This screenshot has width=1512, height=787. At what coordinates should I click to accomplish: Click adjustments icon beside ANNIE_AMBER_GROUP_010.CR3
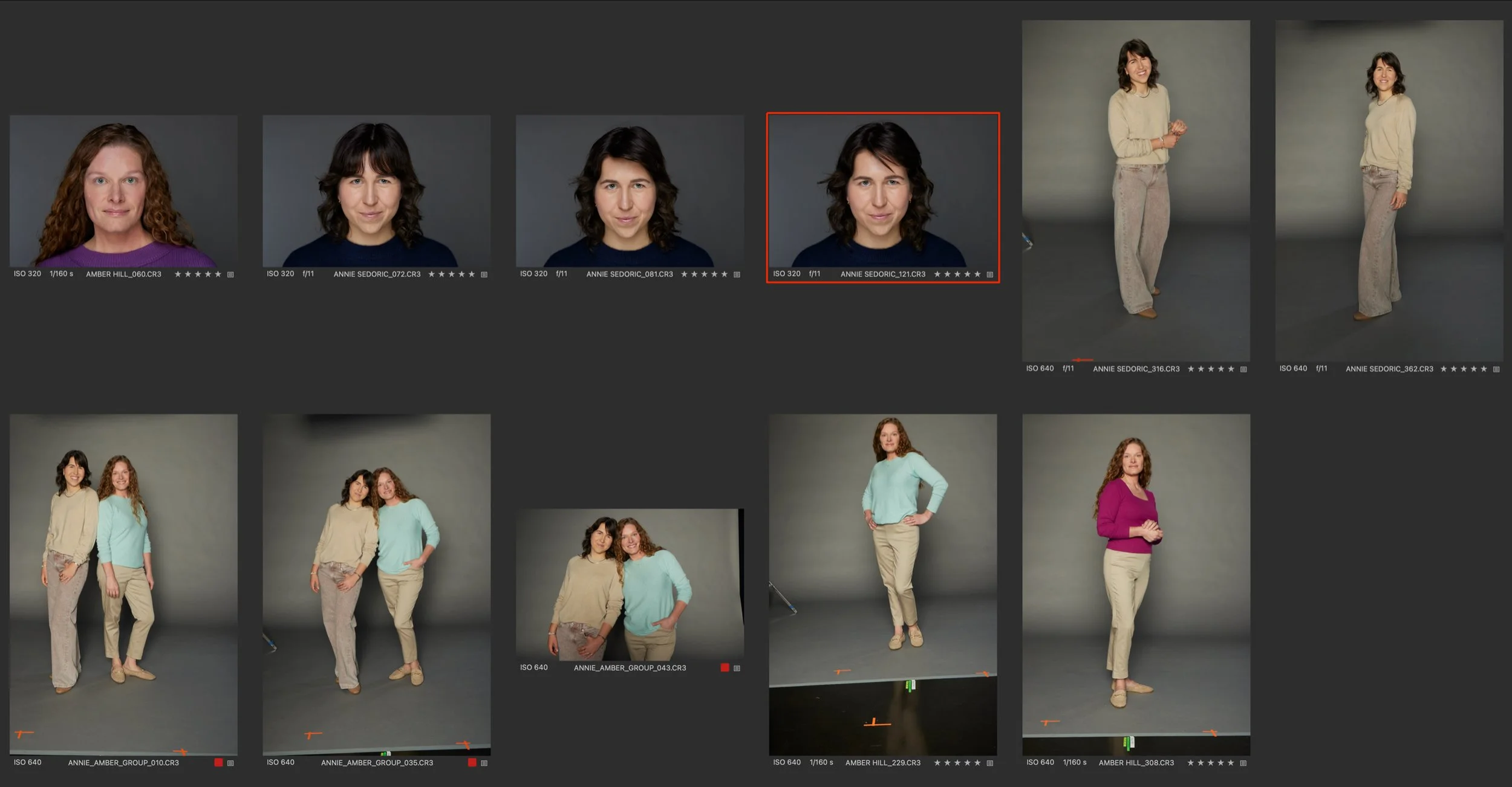click(x=230, y=763)
